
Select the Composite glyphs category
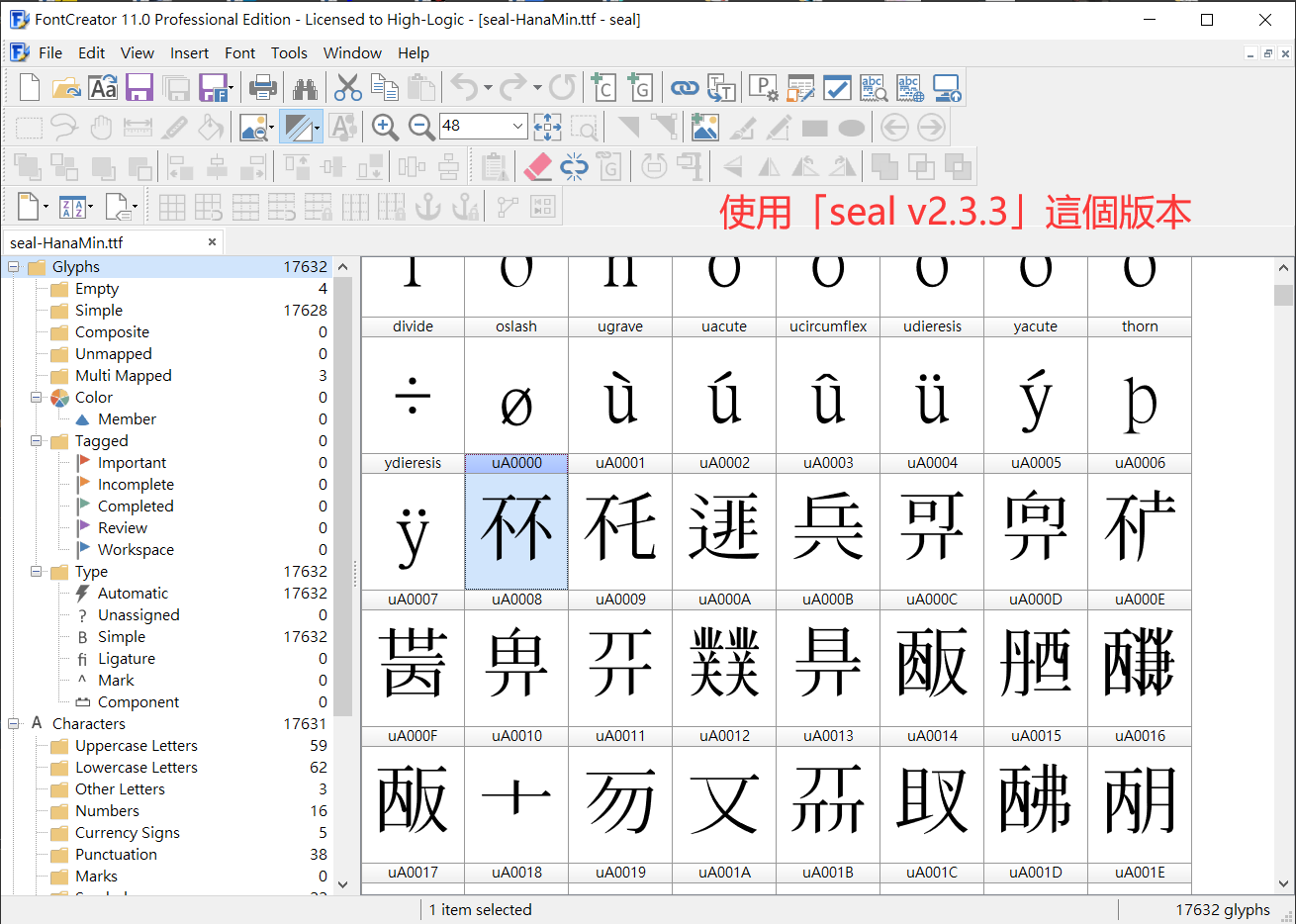point(112,332)
